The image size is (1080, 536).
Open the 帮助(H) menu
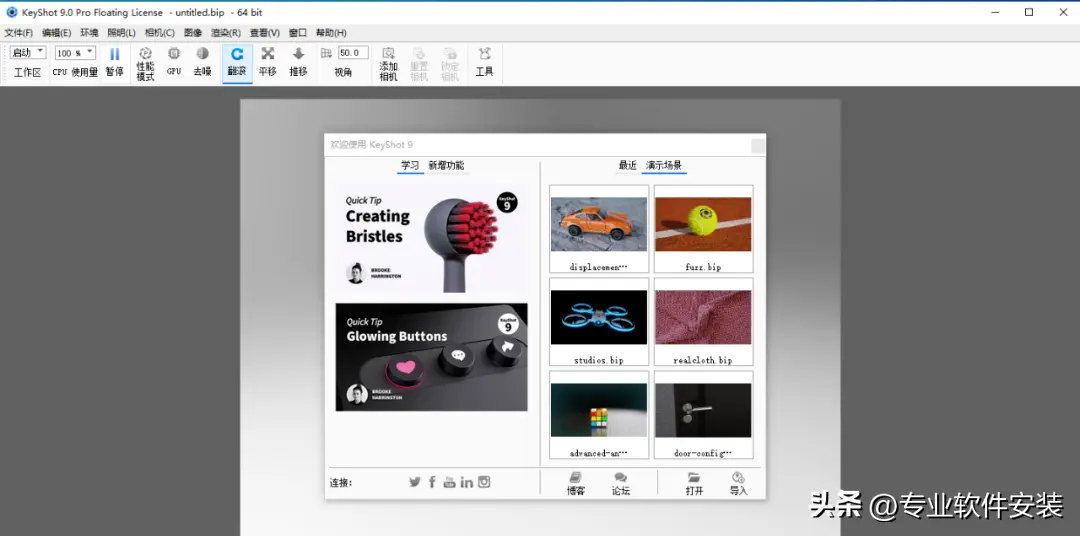click(331, 33)
